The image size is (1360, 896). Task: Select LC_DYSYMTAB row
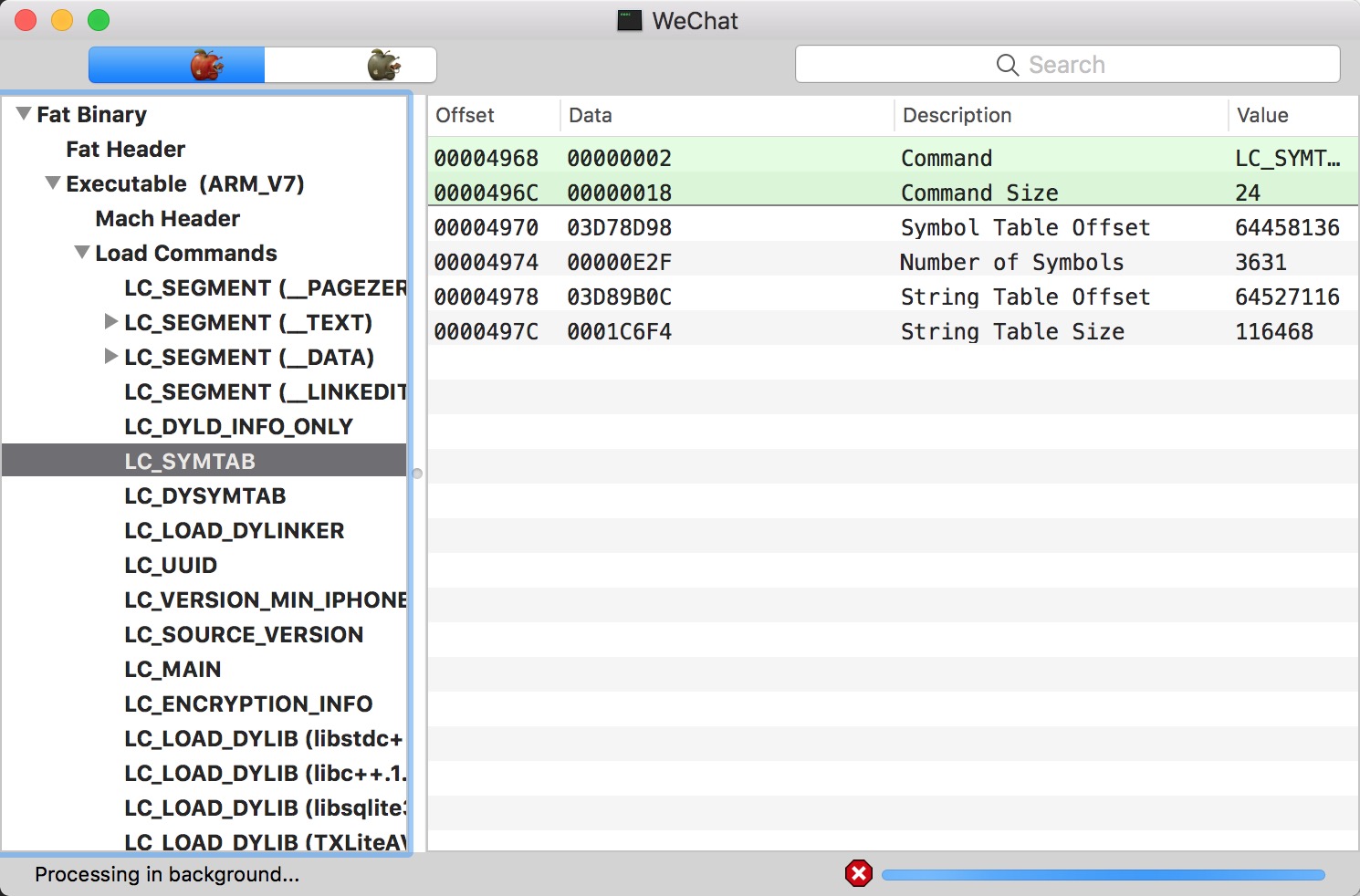click(204, 495)
